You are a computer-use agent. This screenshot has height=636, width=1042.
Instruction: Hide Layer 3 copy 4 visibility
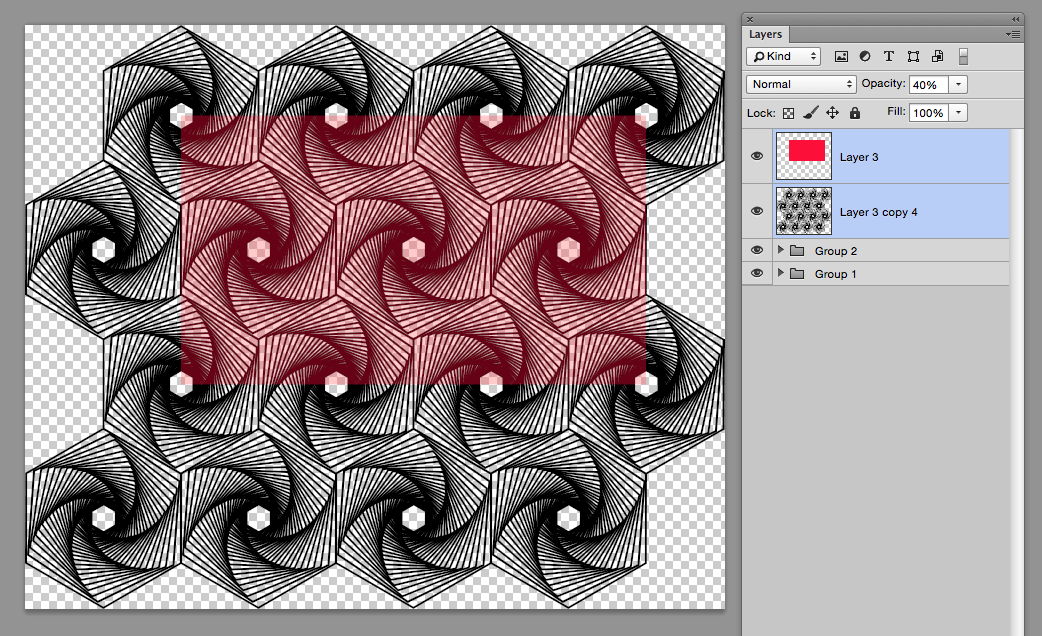point(757,211)
